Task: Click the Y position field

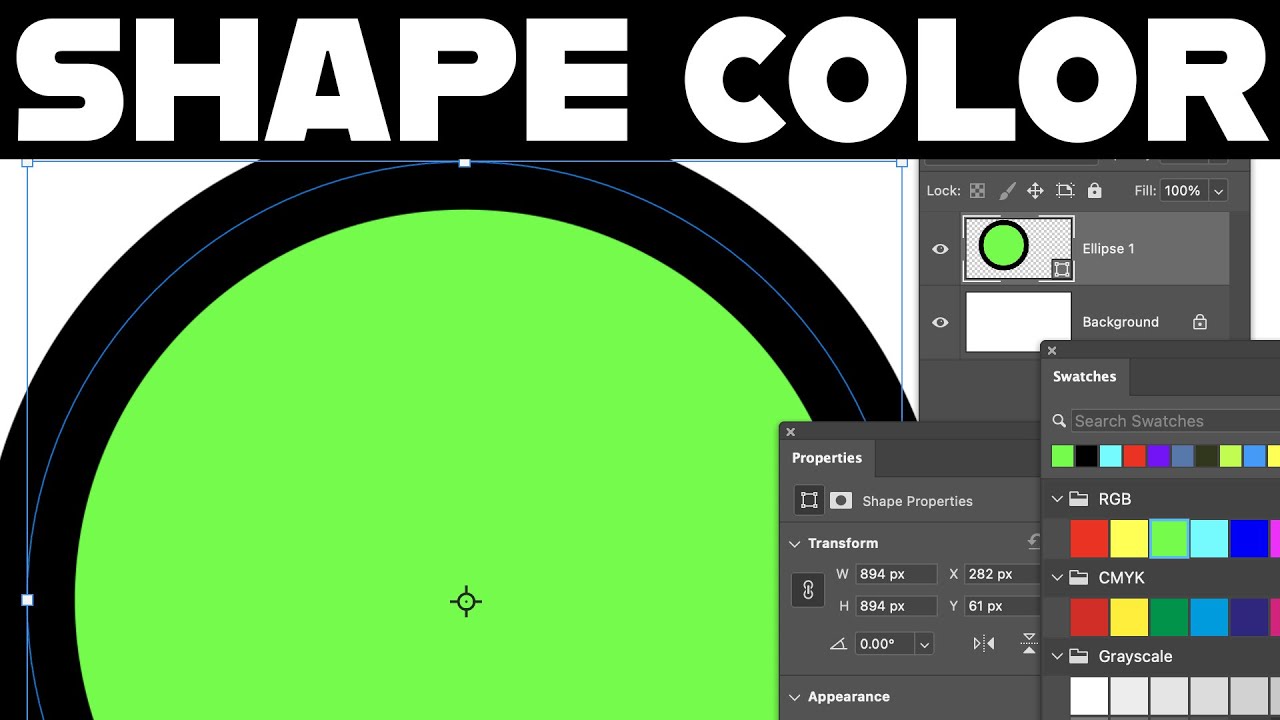Action: [x=1003, y=606]
